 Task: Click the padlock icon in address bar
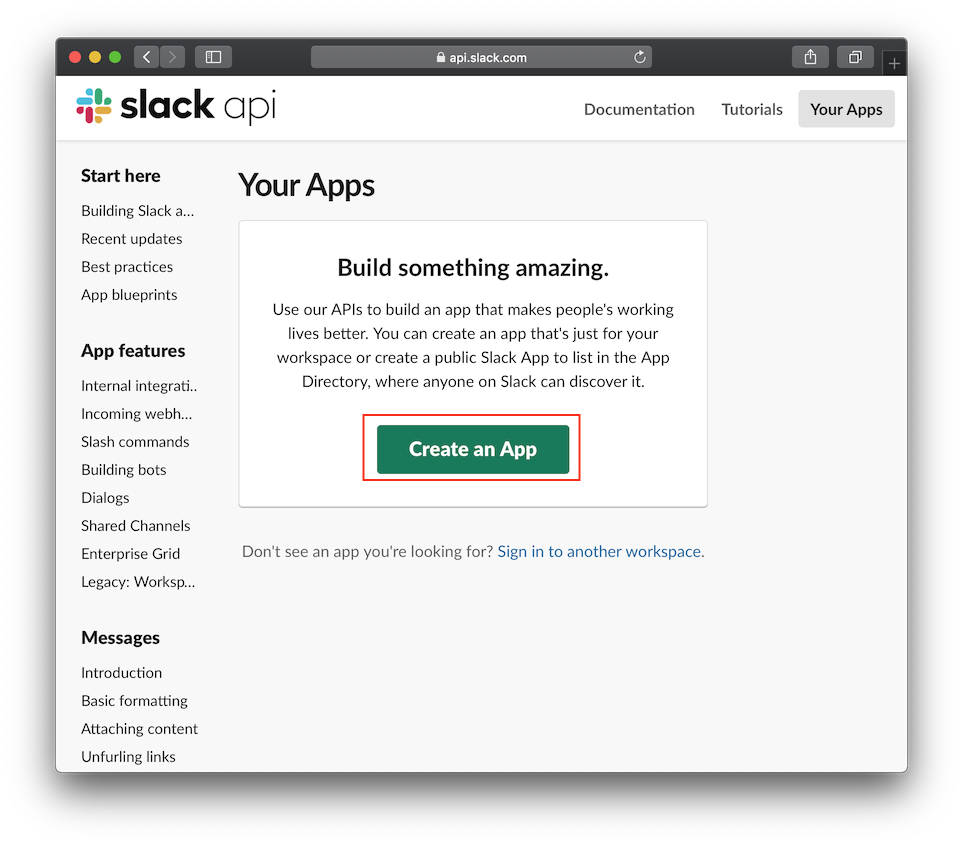click(440, 57)
